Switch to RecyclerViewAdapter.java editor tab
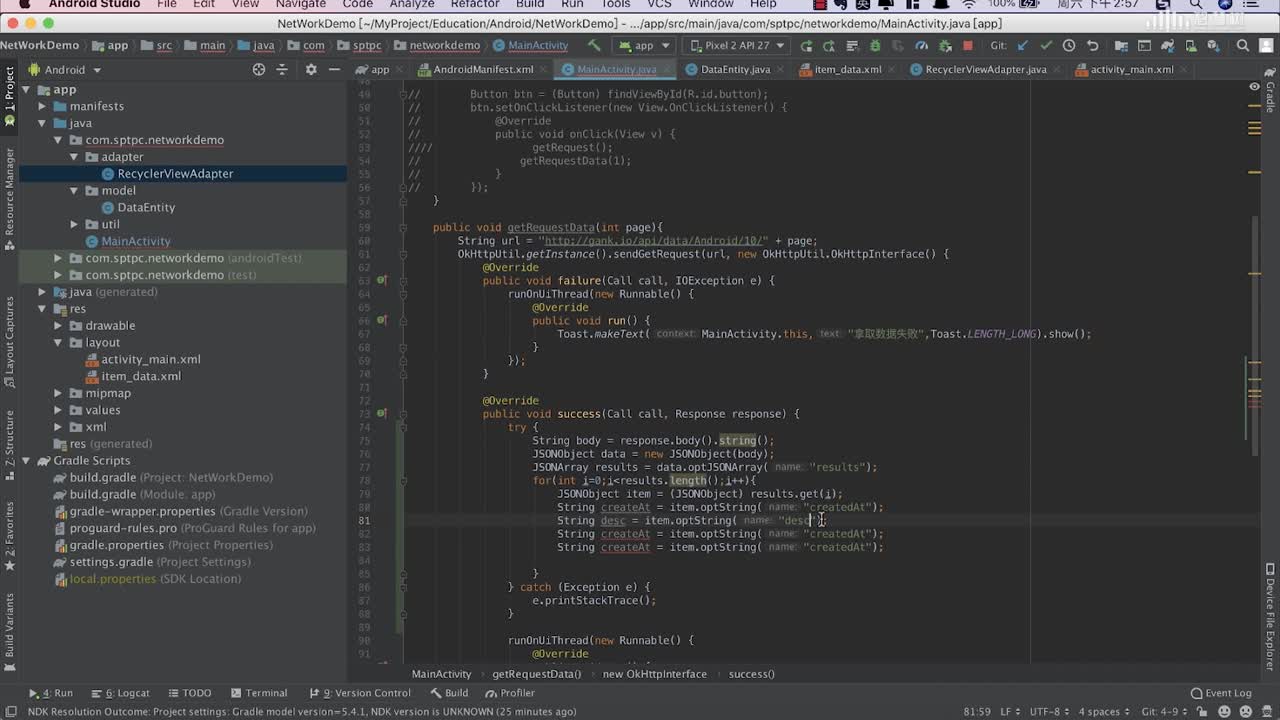 [984, 69]
